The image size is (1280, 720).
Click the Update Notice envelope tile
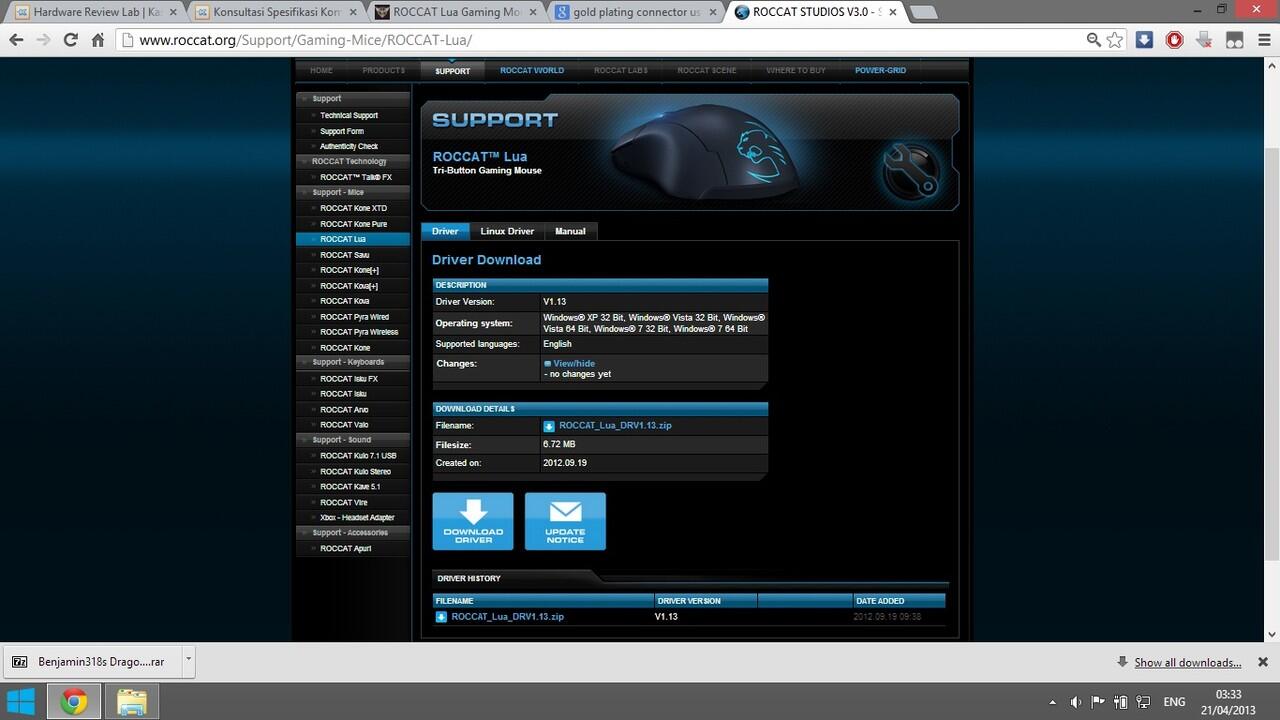coord(565,521)
